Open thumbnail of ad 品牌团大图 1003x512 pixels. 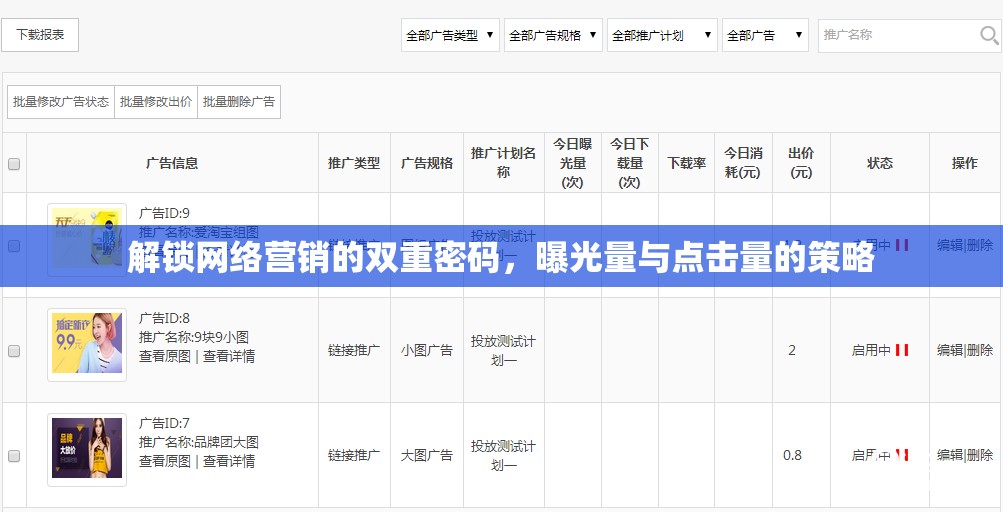pos(87,449)
